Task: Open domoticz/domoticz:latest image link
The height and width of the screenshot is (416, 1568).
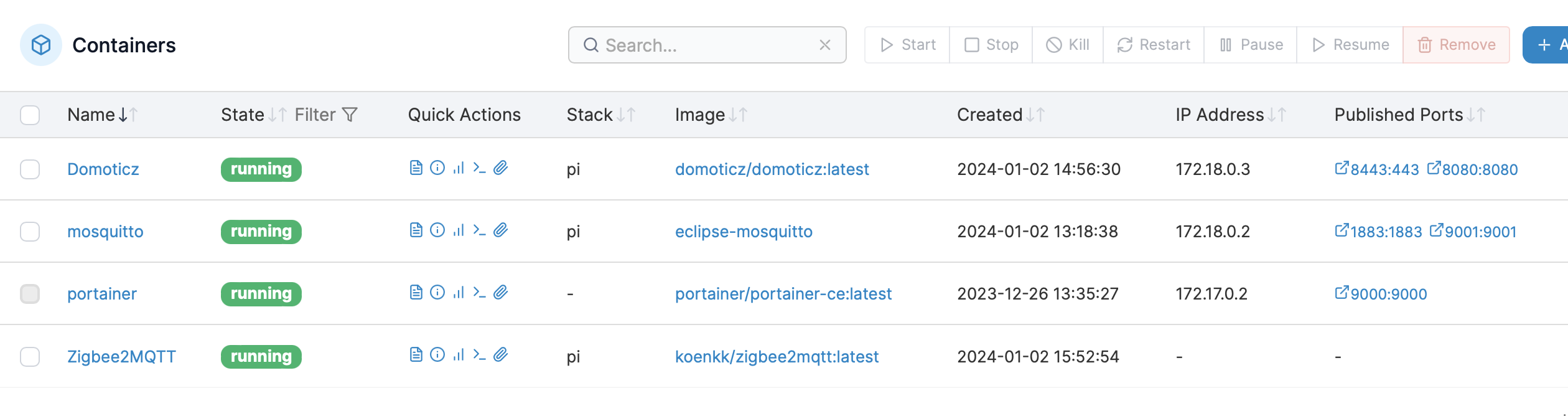Action: point(772,169)
